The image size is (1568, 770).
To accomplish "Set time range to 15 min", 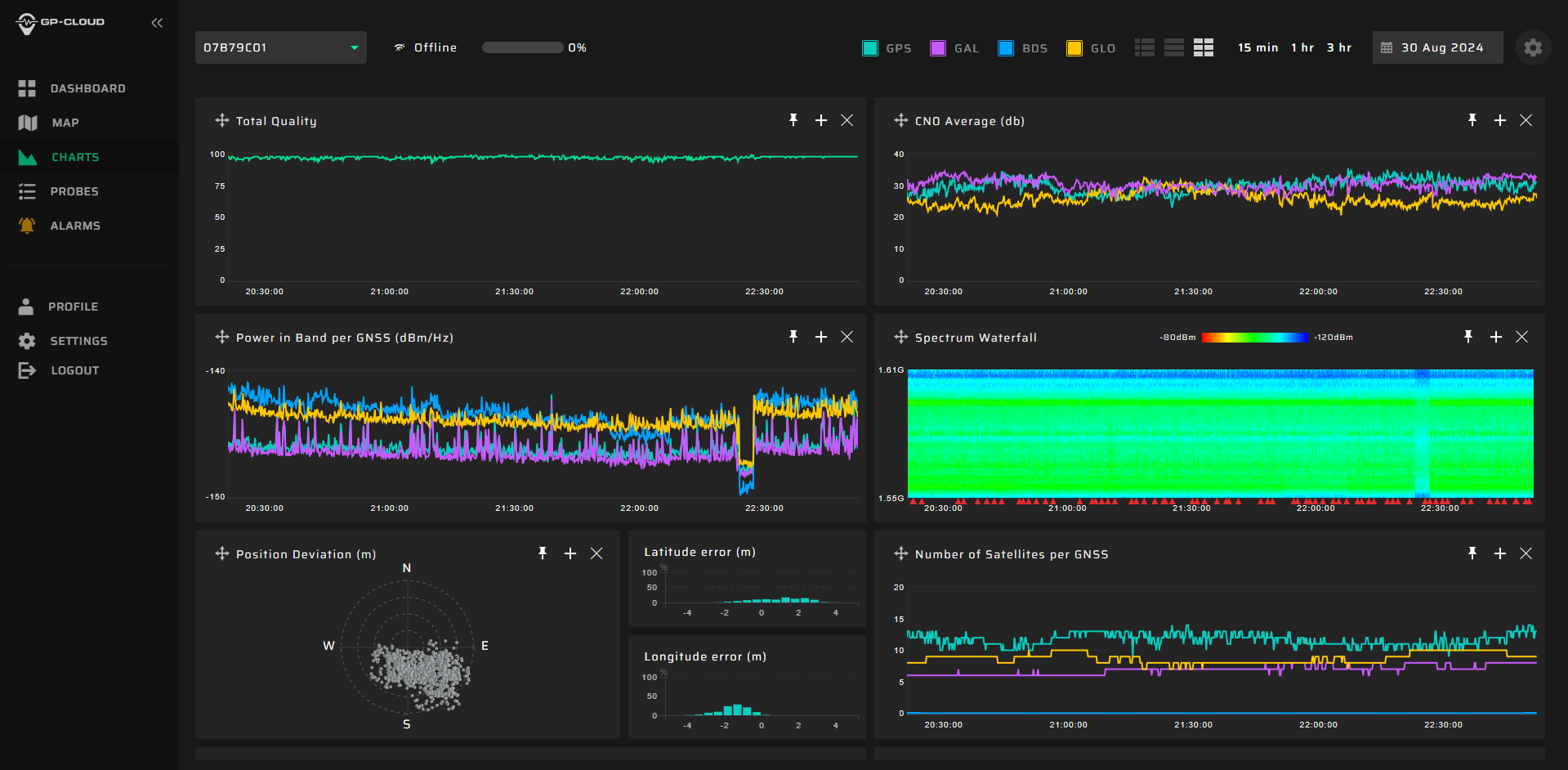I will coord(1258,47).
